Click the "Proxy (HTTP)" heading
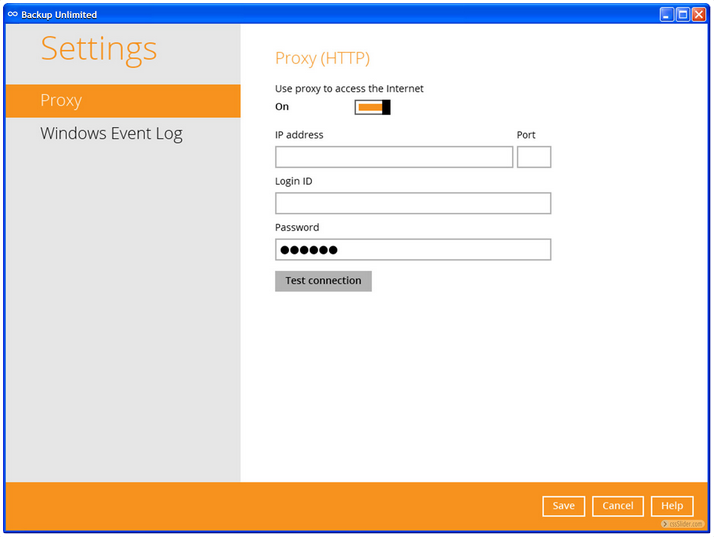The width and height of the screenshot is (714, 537). (x=322, y=58)
